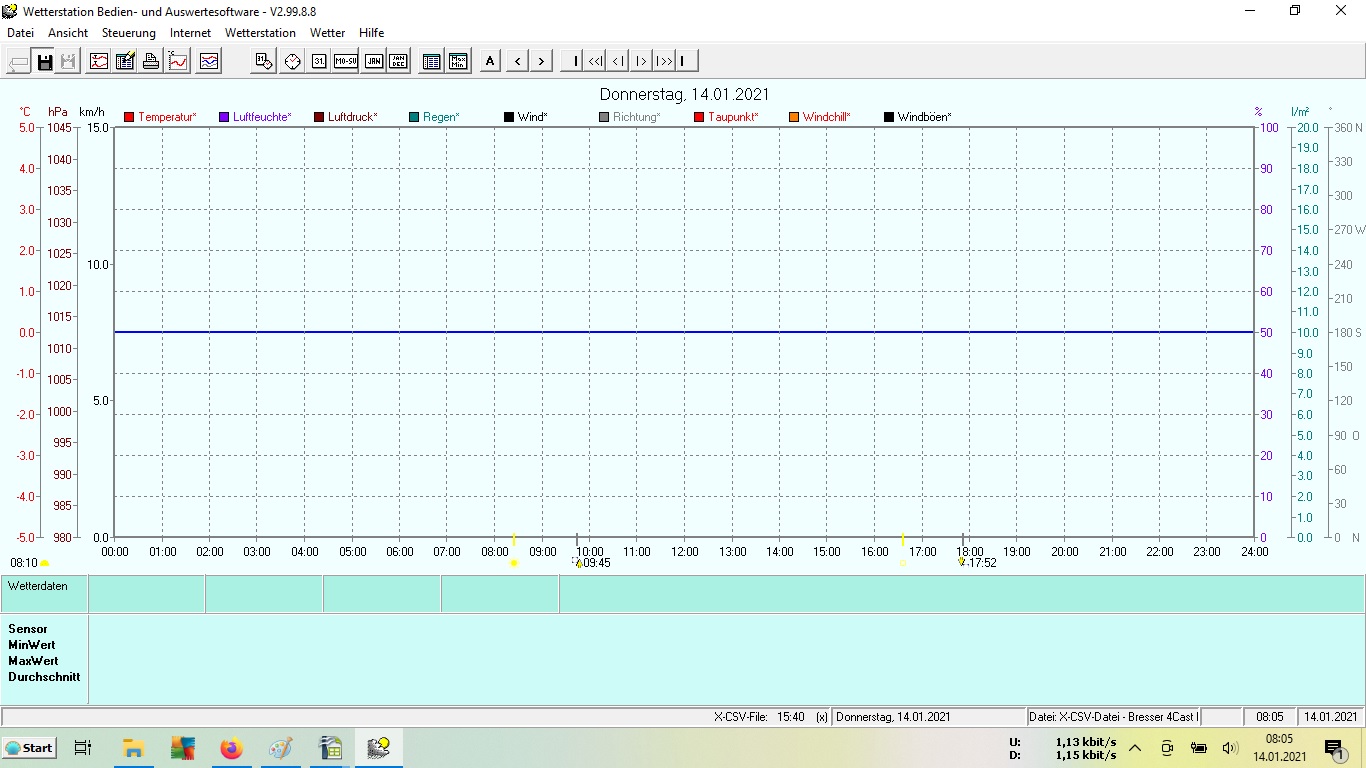The width and height of the screenshot is (1366, 768).
Task: Click the day '31.' calendar icon
Action: (319, 62)
